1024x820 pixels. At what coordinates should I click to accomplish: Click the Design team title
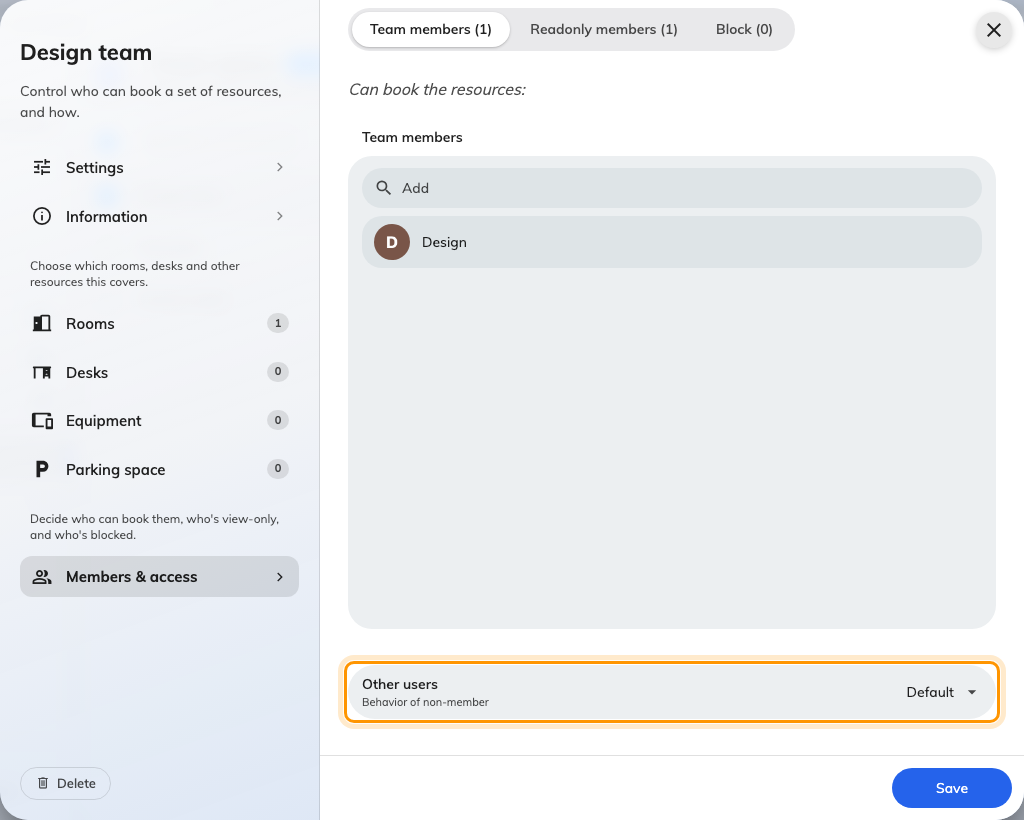coord(86,52)
